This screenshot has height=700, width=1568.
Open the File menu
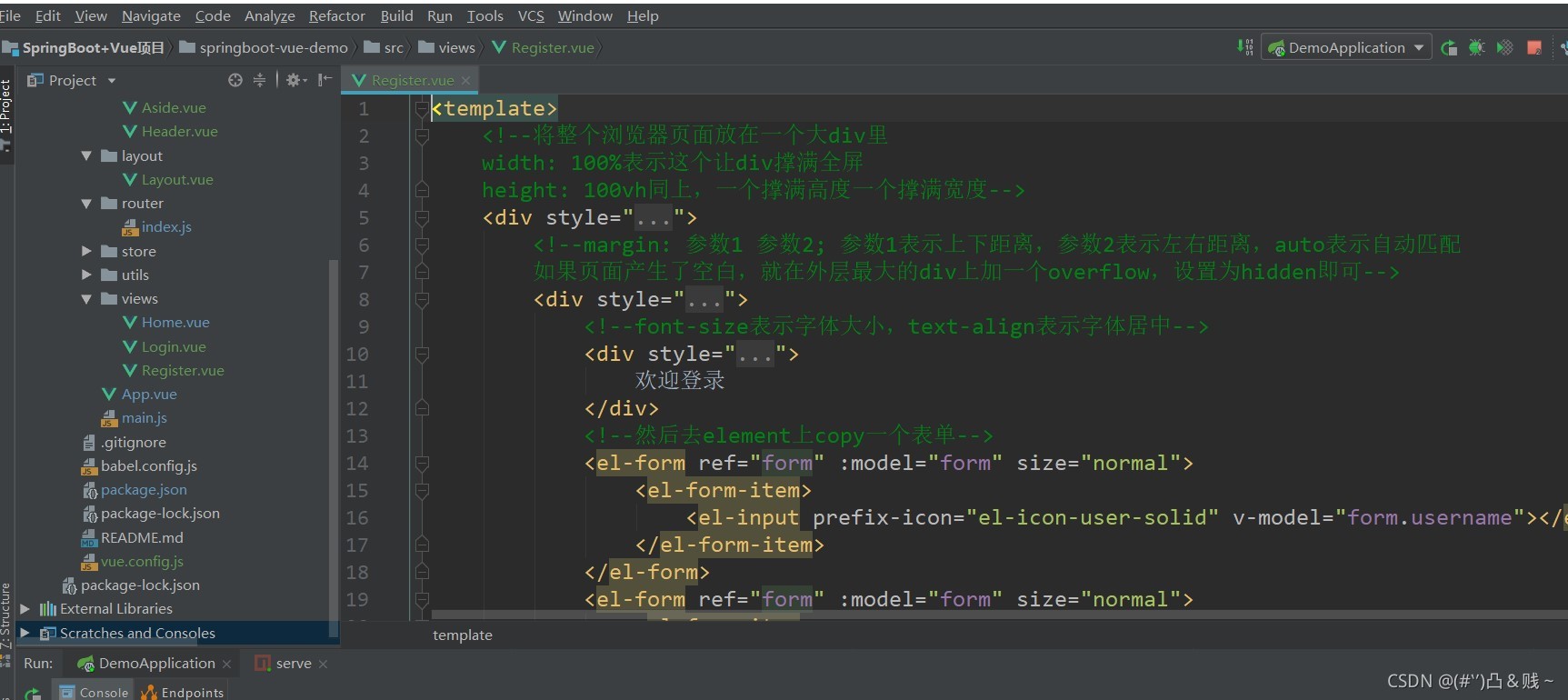(x=10, y=15)
